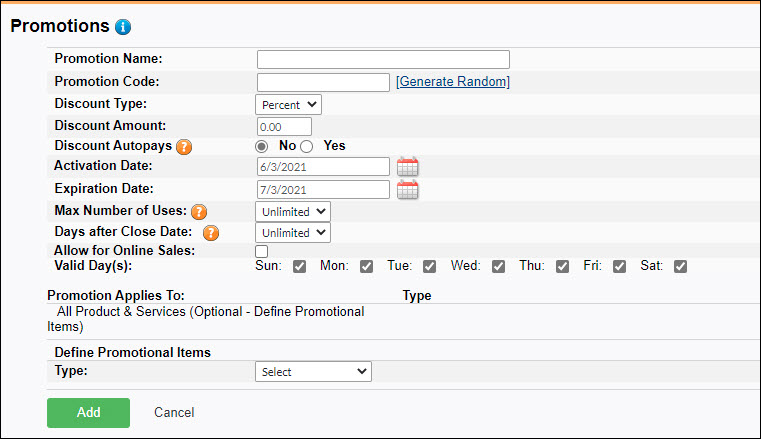Click the Promotion Name text field

383,60
